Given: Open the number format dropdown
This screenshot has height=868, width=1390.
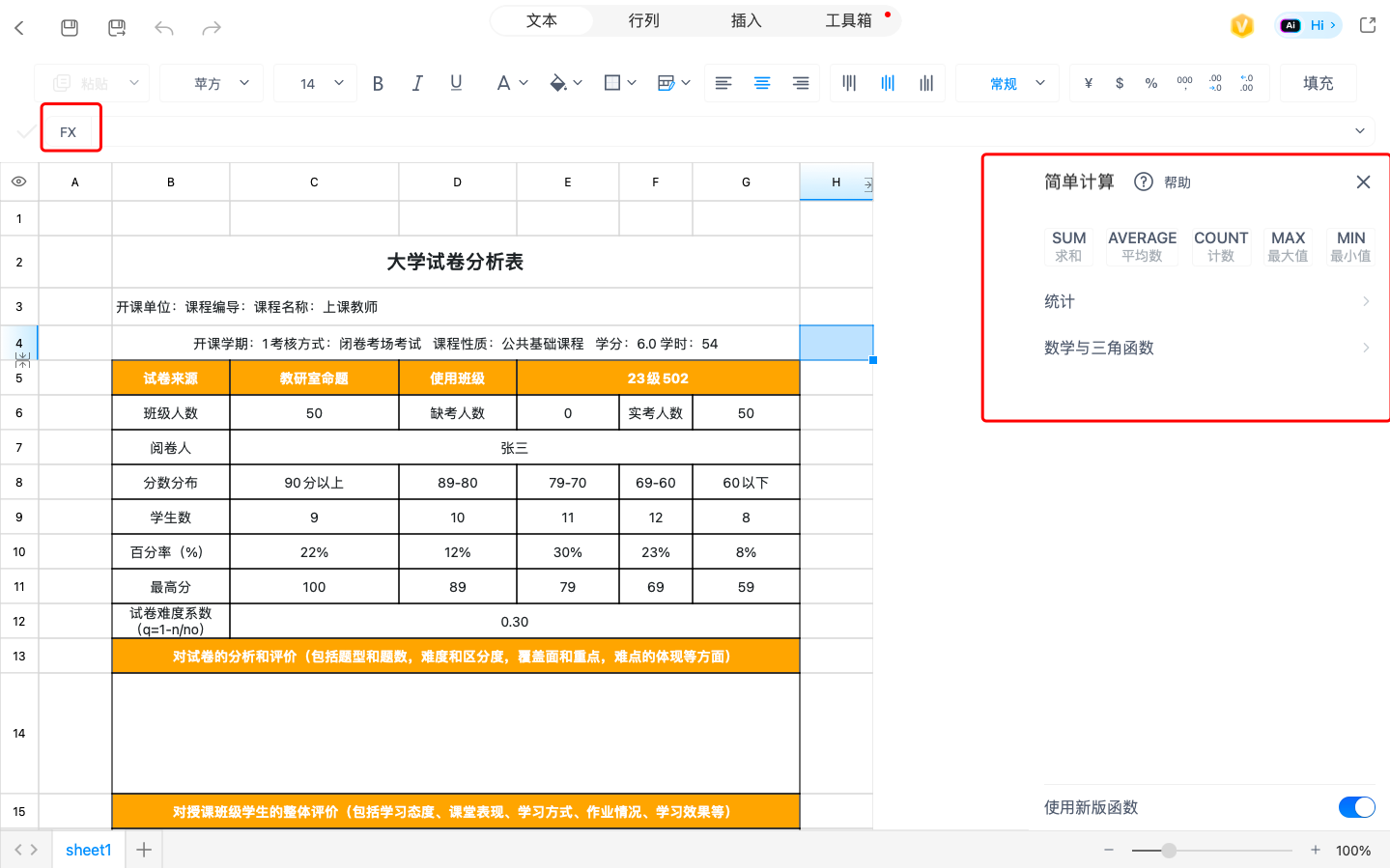Looking at the screenshot, I should click(1007, 84).
